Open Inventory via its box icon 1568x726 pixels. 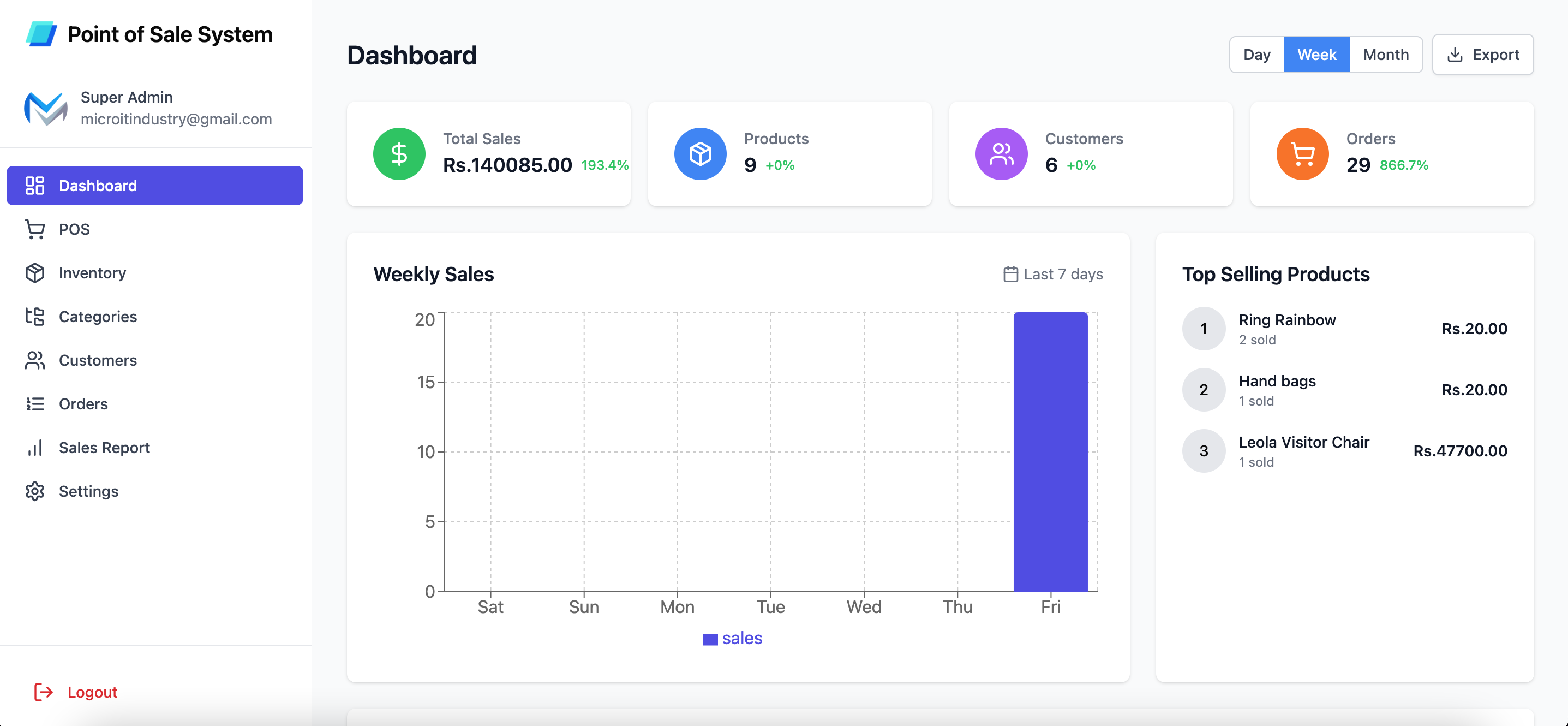tap(35, 273)
